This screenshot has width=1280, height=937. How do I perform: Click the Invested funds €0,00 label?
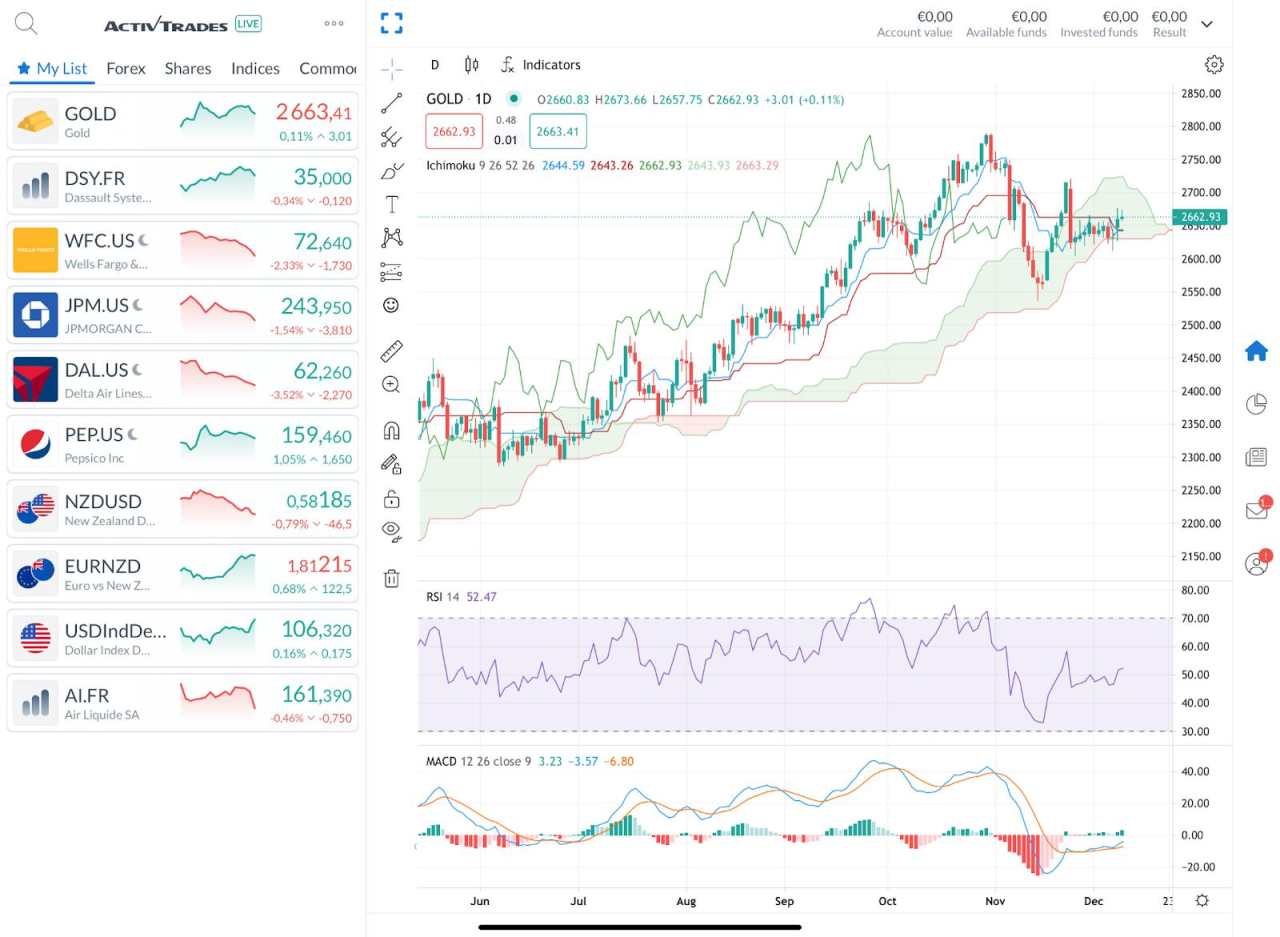click(x=1099, y=24)
